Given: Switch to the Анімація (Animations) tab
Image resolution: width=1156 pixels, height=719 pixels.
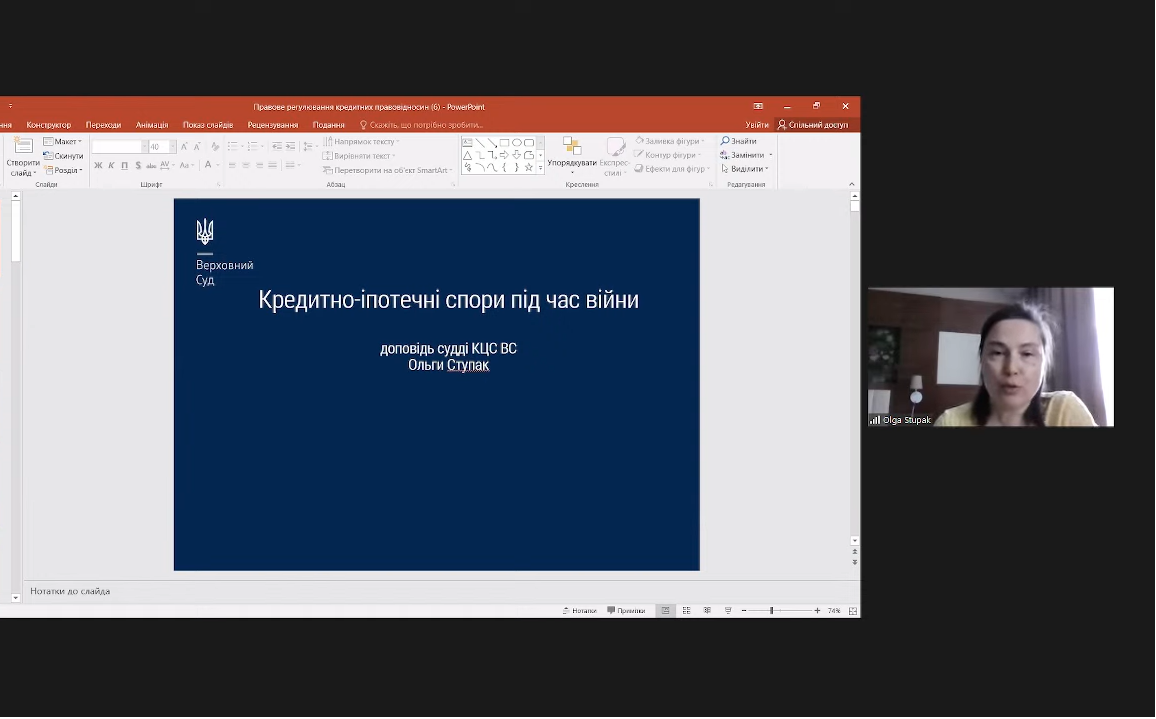Looking at the screenshot, I should 152,125.
